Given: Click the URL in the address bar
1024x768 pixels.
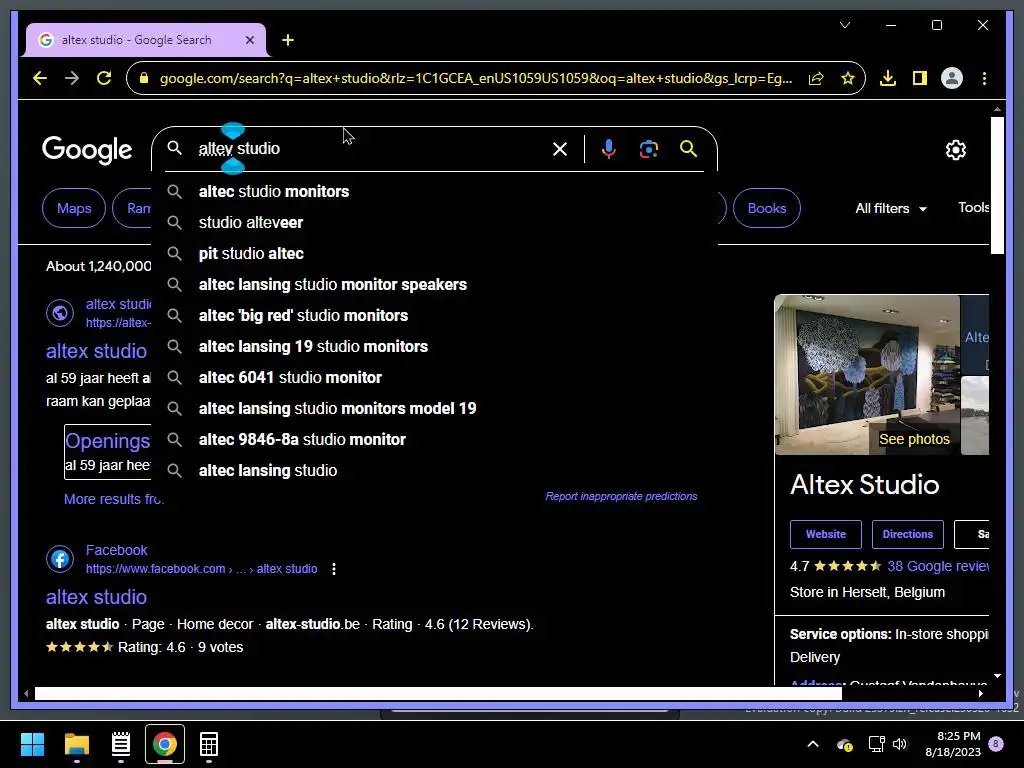Looking at the screenshot, I should [475, 78].
